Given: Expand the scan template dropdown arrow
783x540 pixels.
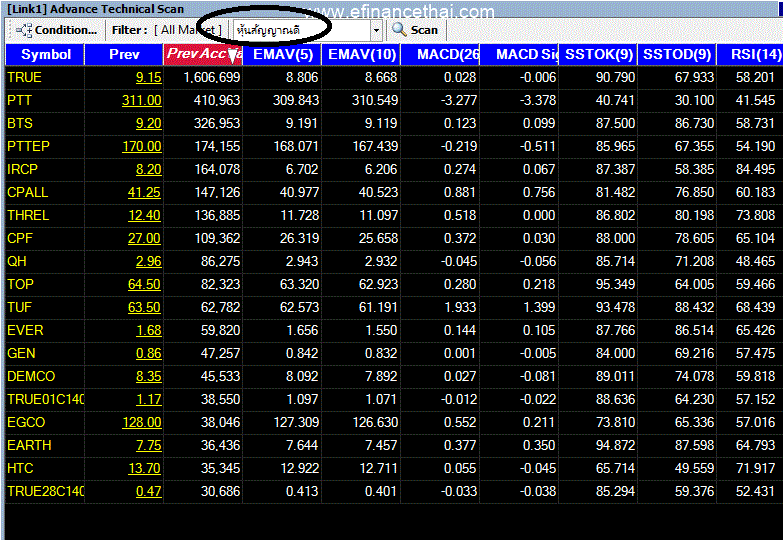Looking at the screenshot, I should pyautogui.click(x=376, y=30).
